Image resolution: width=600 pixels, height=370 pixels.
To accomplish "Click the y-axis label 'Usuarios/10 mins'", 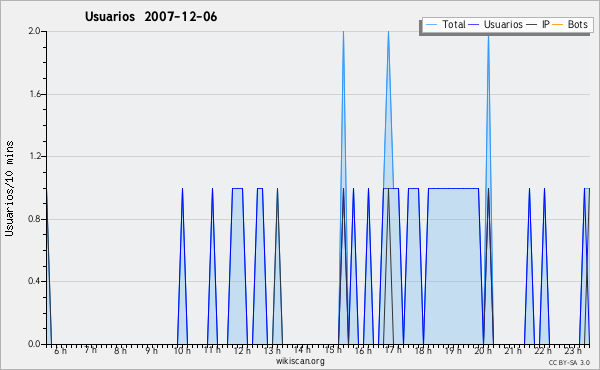I will tap(9, 188).
